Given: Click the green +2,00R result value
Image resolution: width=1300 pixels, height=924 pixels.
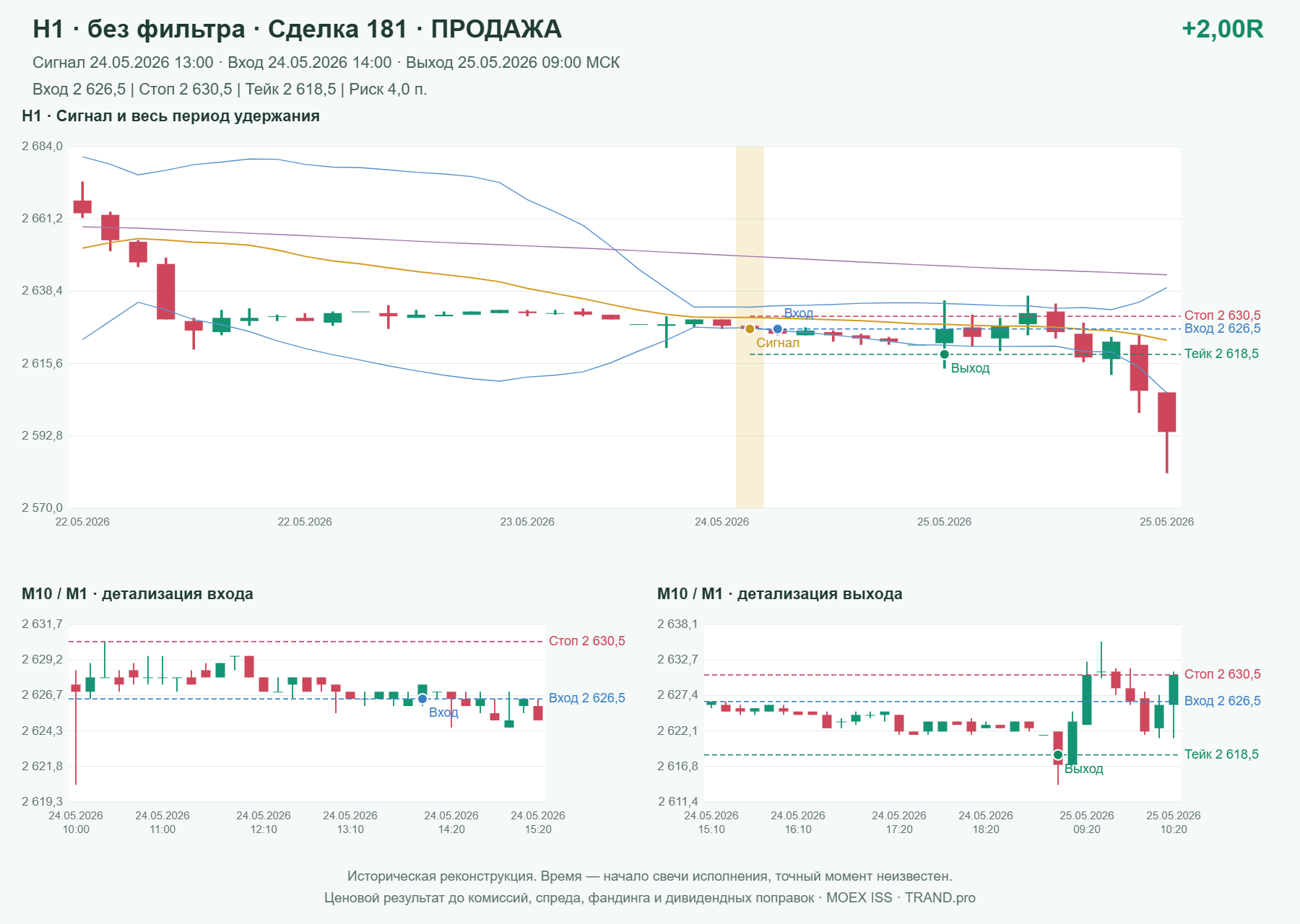Looking at the screenshot, I should point(1222,29).
